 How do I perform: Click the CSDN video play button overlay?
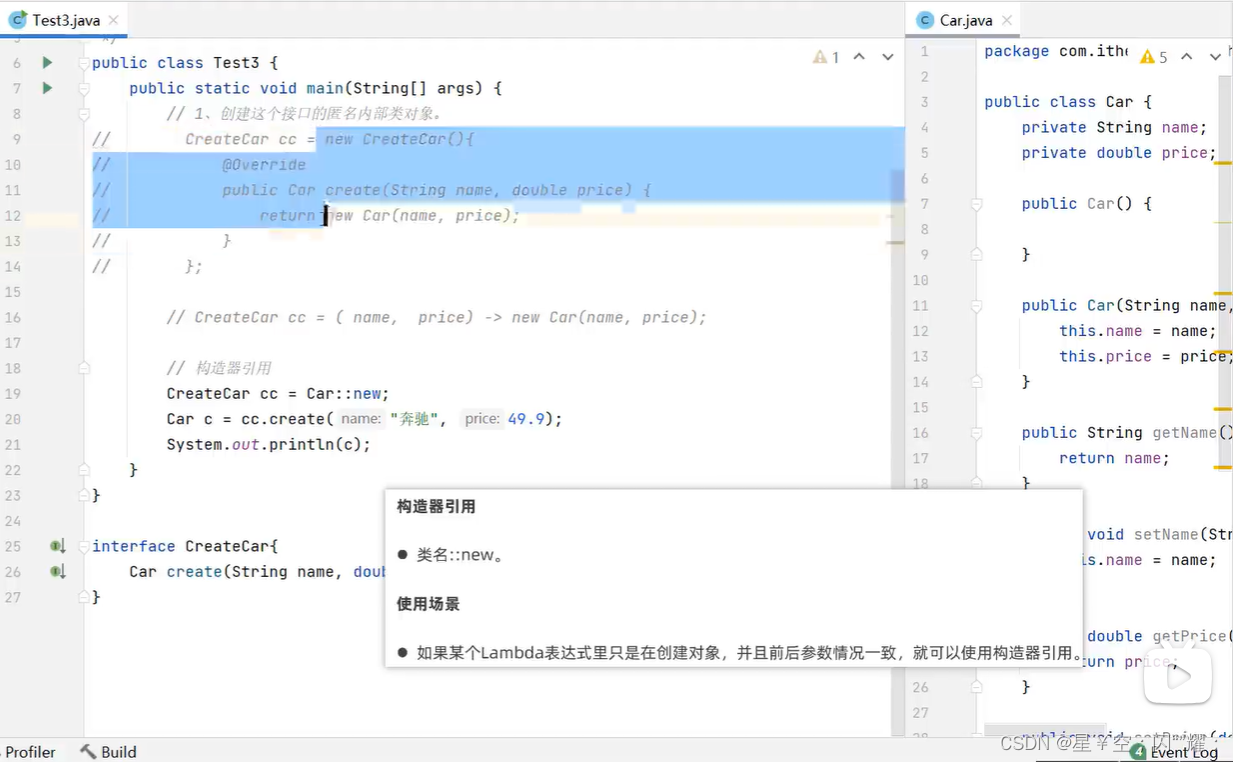click(x=1178, y=675)
